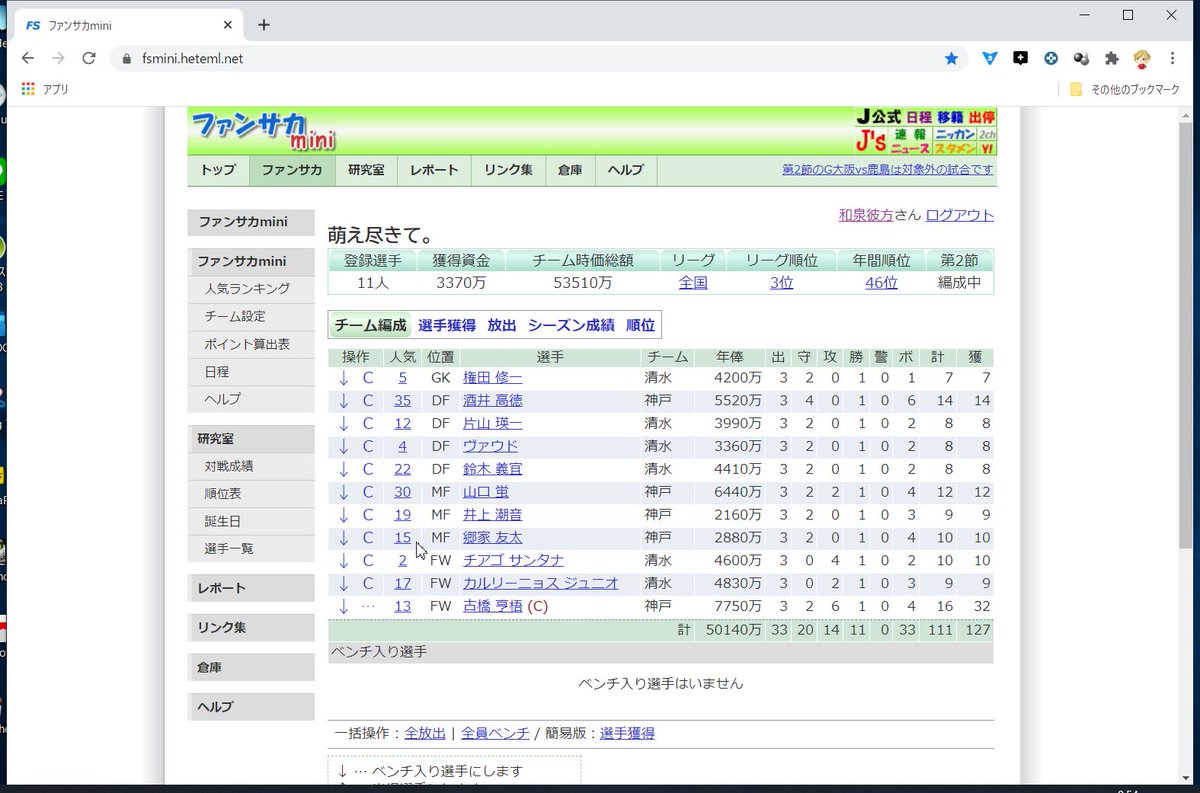The image size is (1200, 793).
Task: Bench 古橋 亨梧 using the down arrow
Action: pos(343,606)
